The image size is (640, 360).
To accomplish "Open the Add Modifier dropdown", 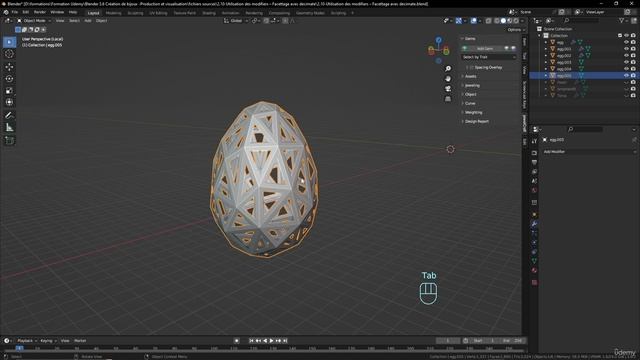I will (589, 151).
